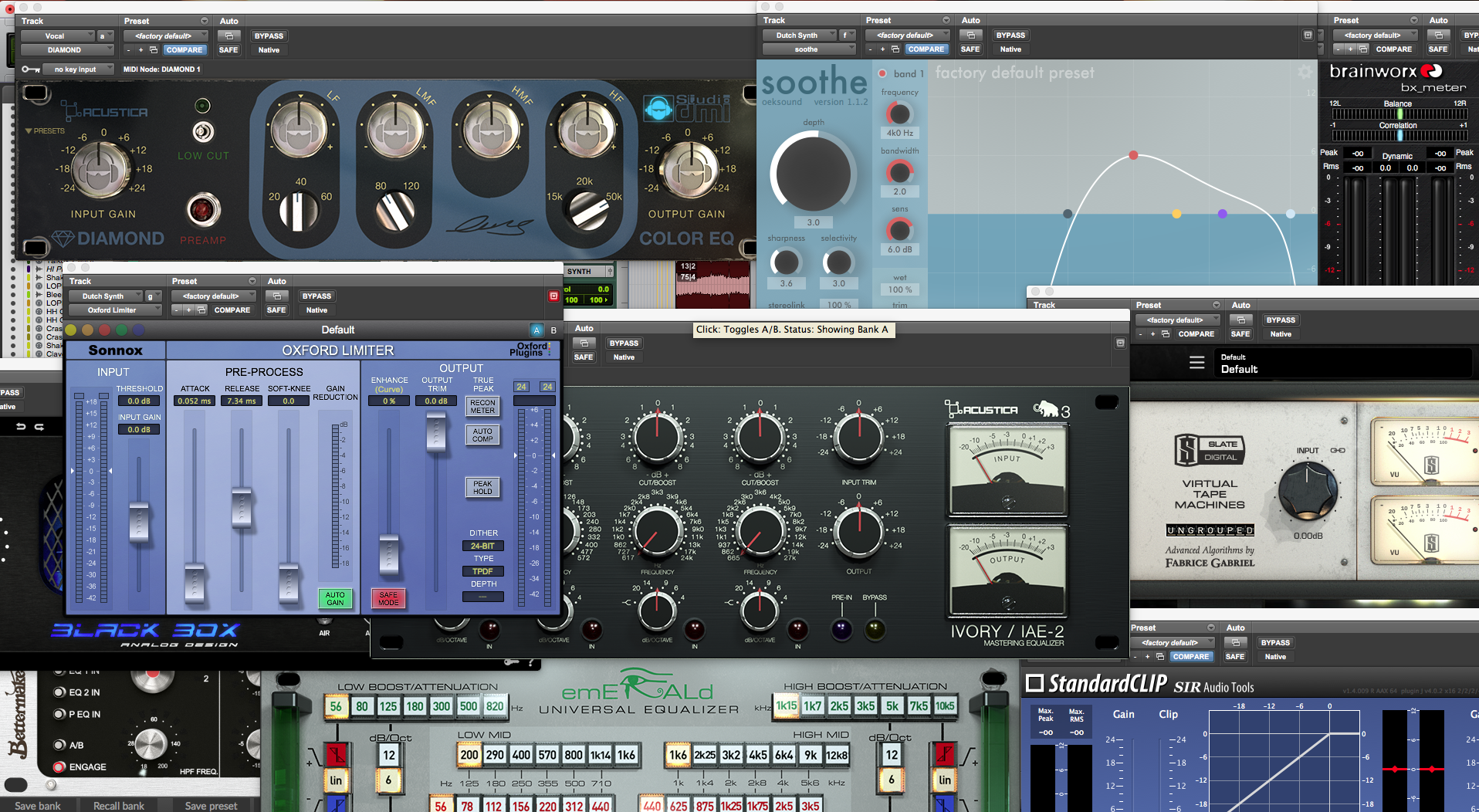Open soothe settings gear icon
This screenshot has width=1479, height=812.
[1305, 72]
